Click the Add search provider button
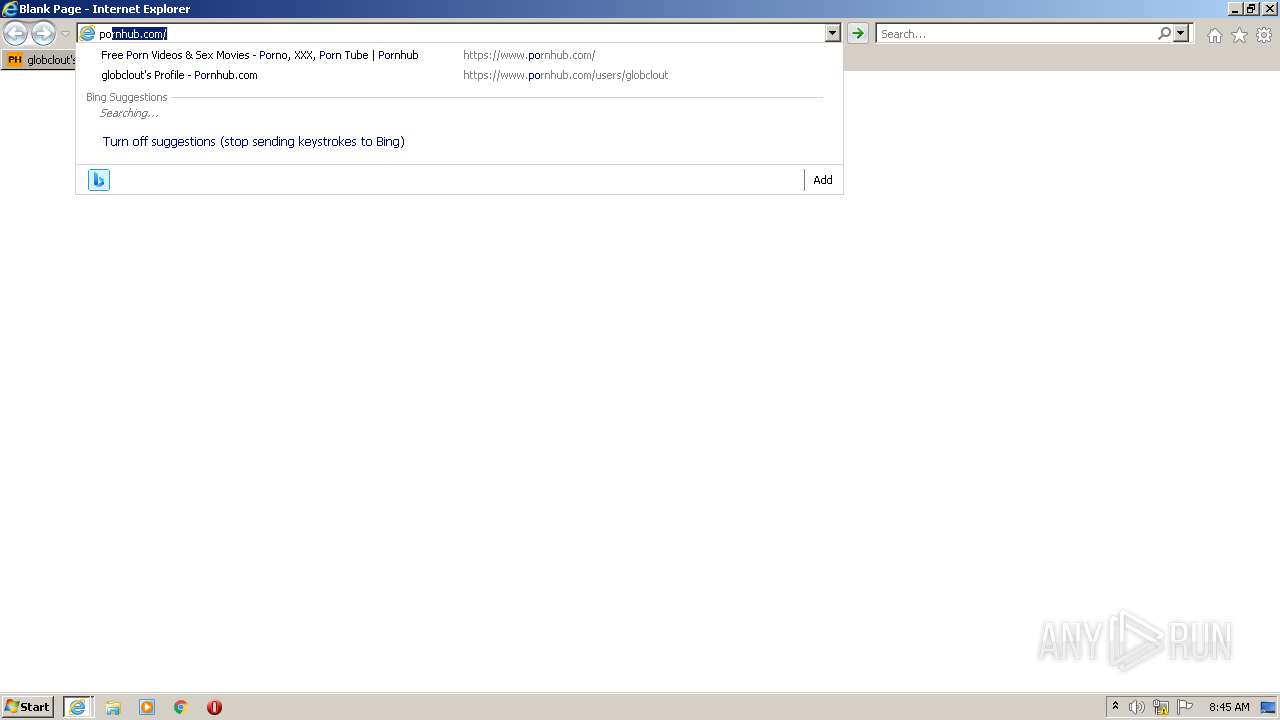The width and height of the screenshot is (1280, 720). click(x=823, y=180)
